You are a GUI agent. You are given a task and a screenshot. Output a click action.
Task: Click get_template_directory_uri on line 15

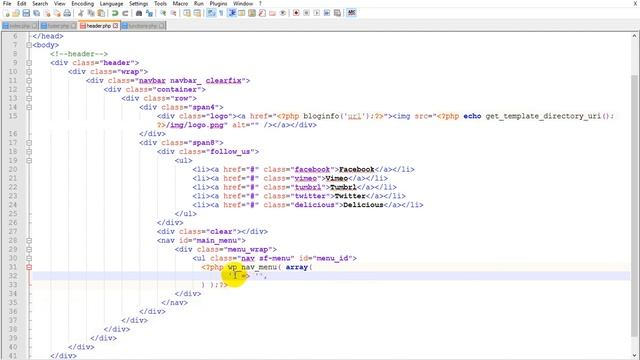pos(543,116)
